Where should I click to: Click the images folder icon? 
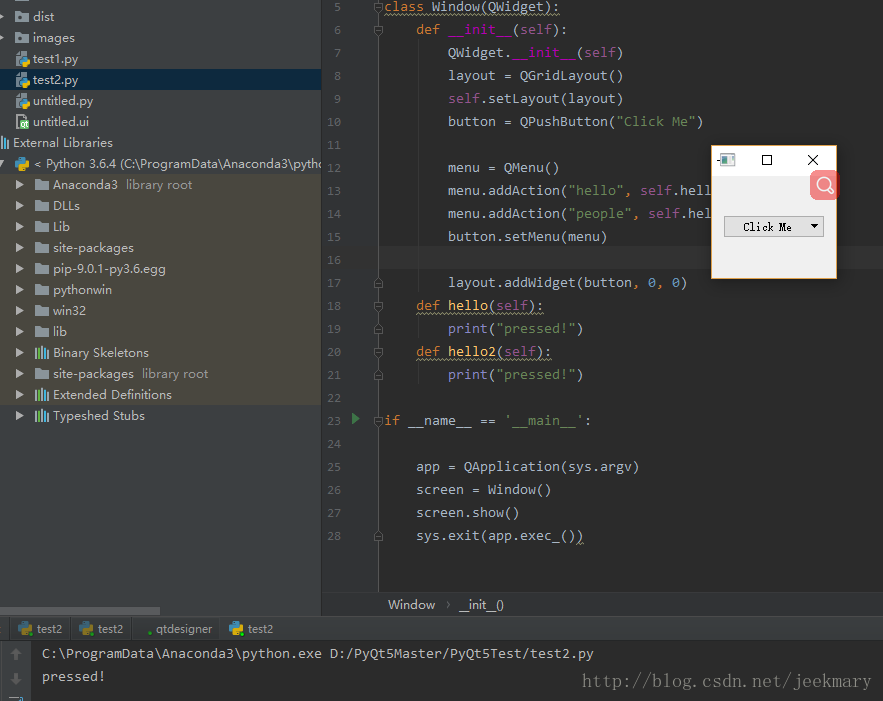point(22,38)
